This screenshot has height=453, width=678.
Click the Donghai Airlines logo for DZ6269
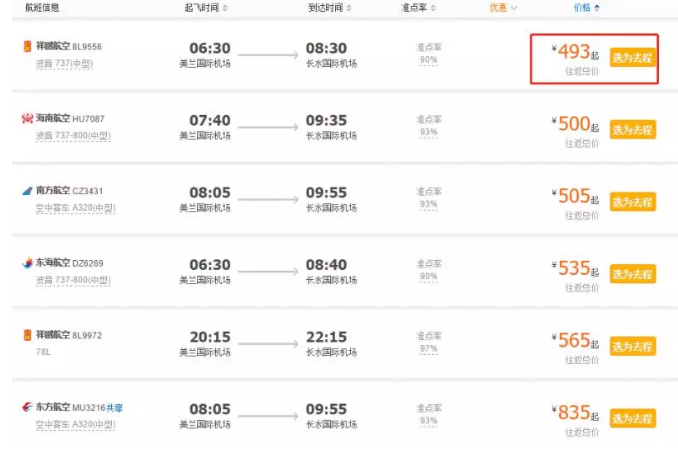[x=27, y=264]
